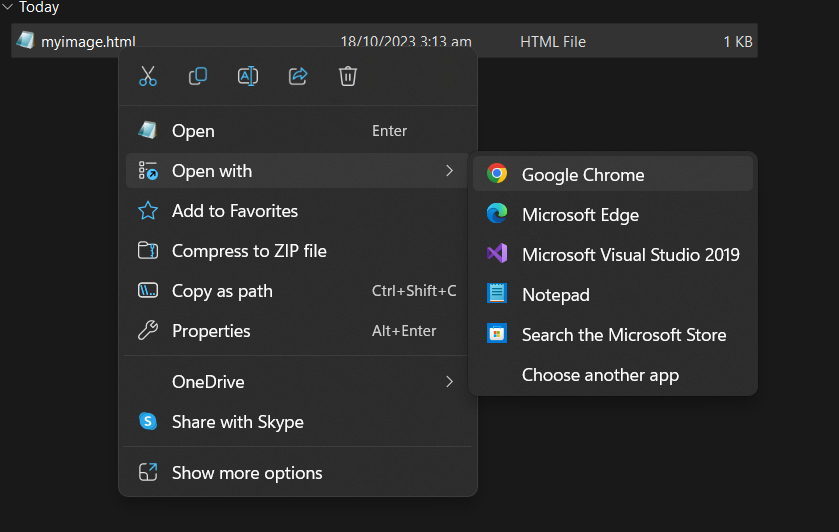839x532 pixels.
Task: Expand the Open with submenu arrow
Action: coord(450,171)
